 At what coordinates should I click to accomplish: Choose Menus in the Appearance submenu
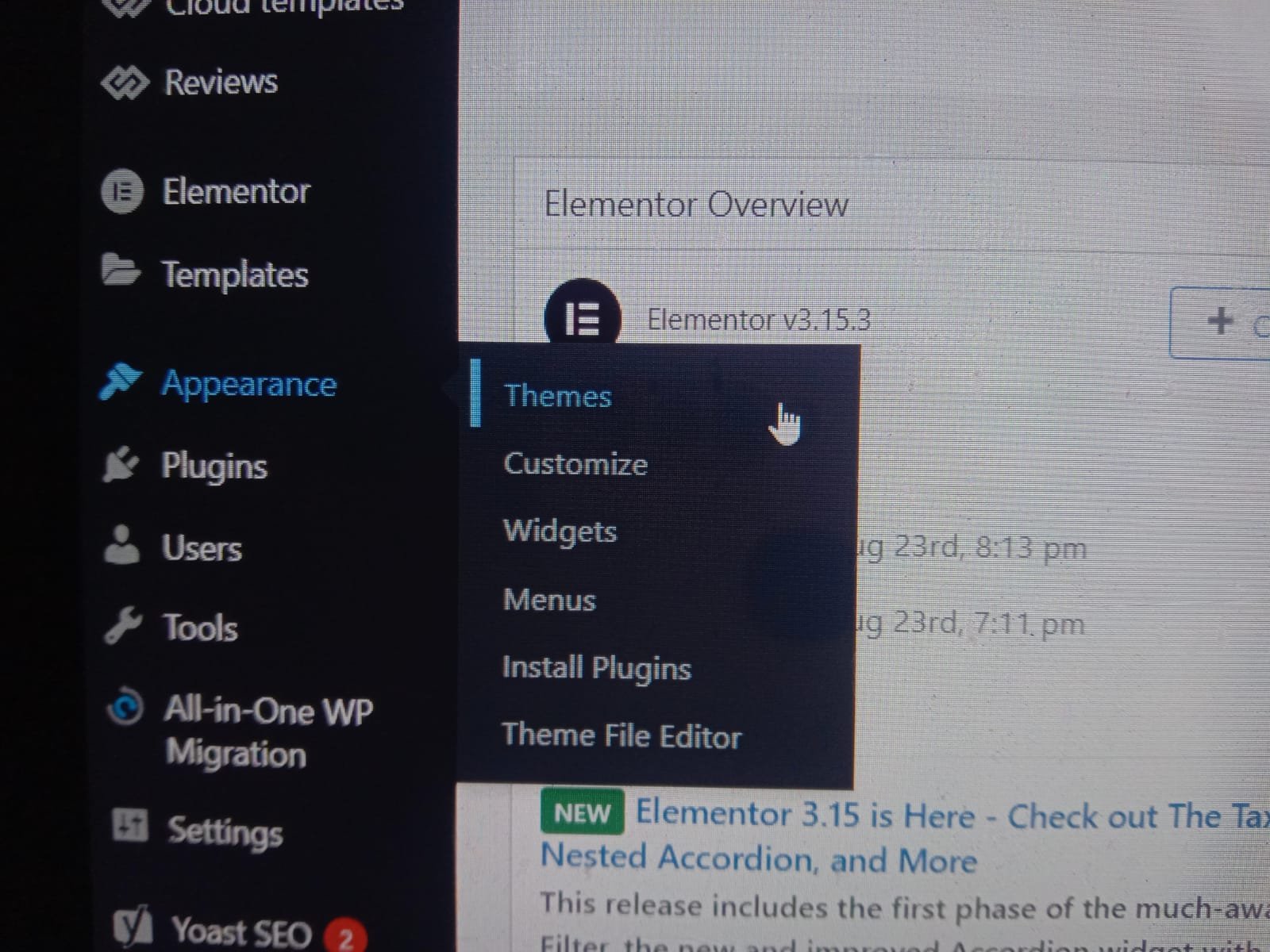pyautogui.click(x=548, y=600)
